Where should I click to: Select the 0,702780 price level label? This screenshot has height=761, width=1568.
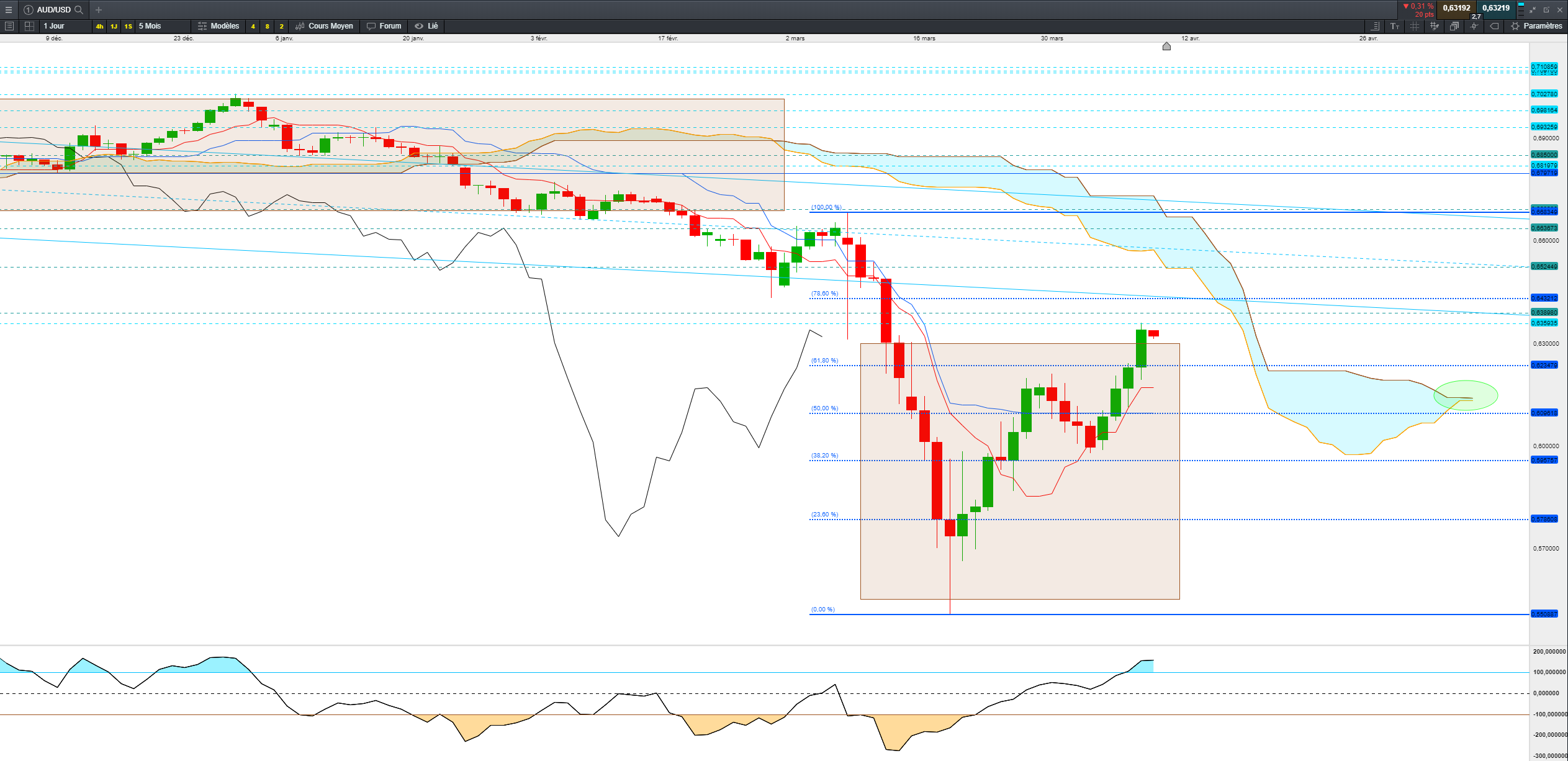coord(1544,94)
